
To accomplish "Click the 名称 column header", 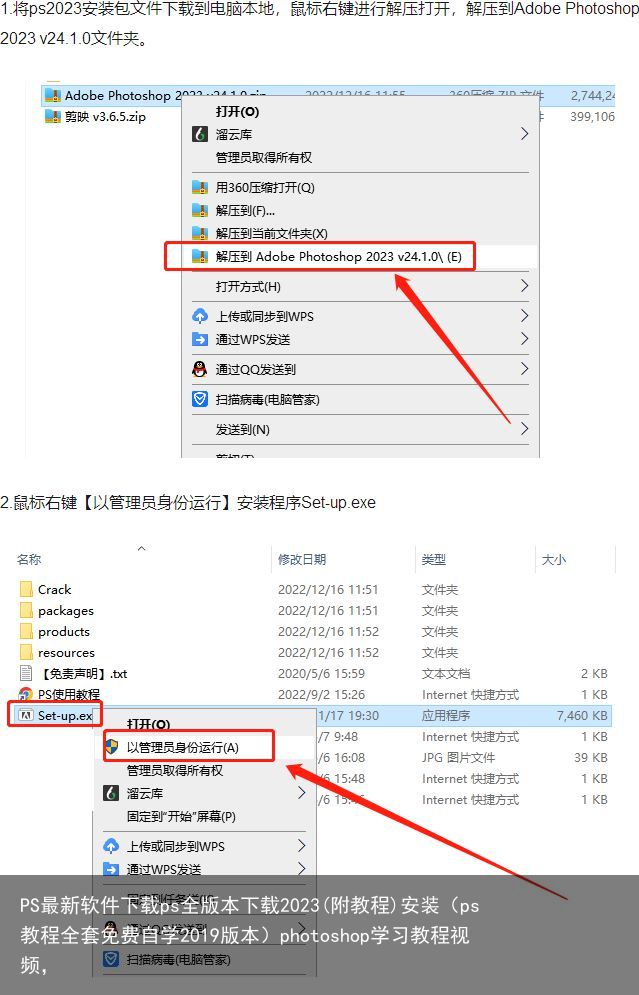I will (29, 559).
